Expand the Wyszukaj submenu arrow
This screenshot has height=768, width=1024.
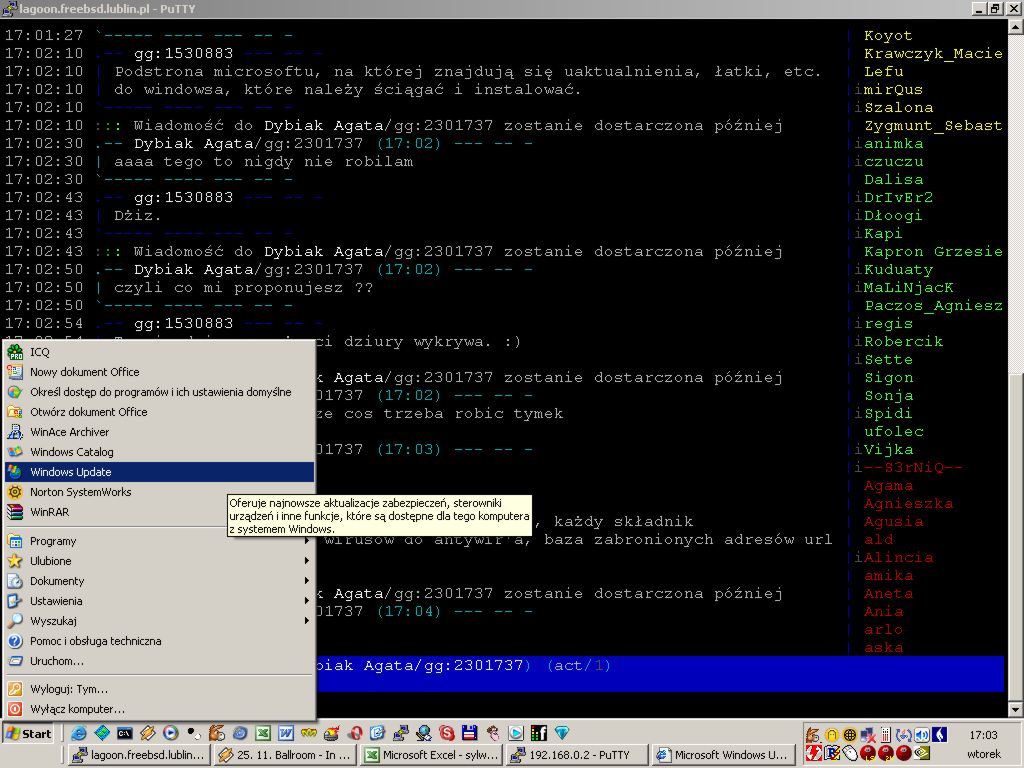306,621
